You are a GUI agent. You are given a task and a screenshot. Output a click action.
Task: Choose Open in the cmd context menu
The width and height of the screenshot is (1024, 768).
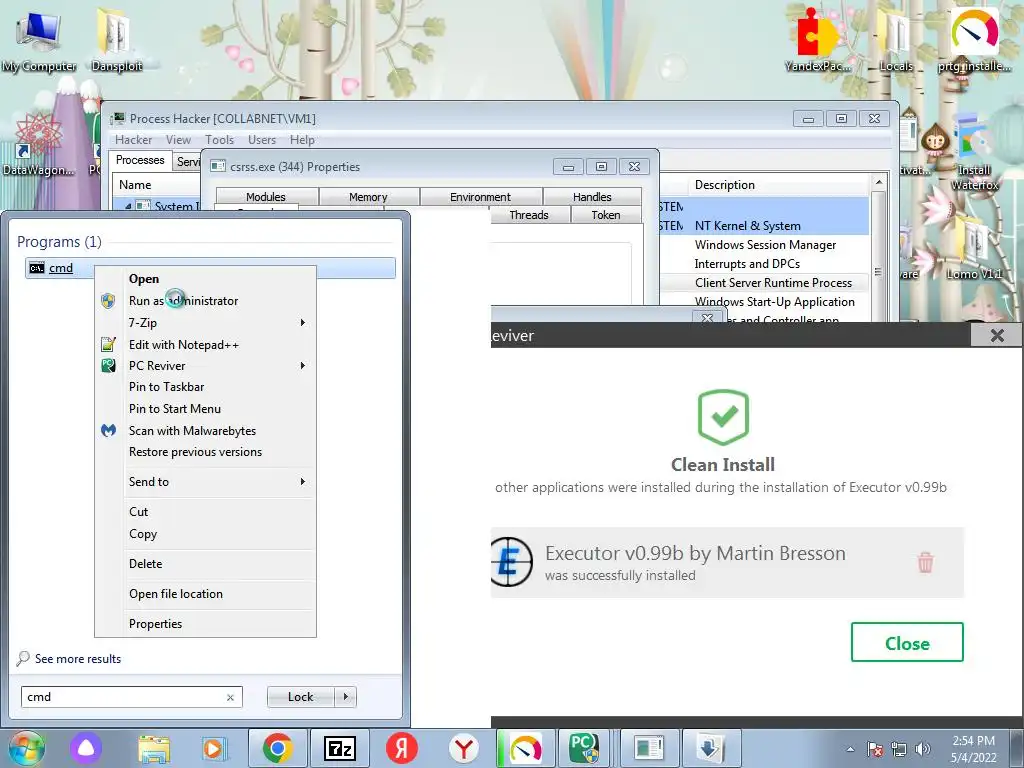pos(144,279)
